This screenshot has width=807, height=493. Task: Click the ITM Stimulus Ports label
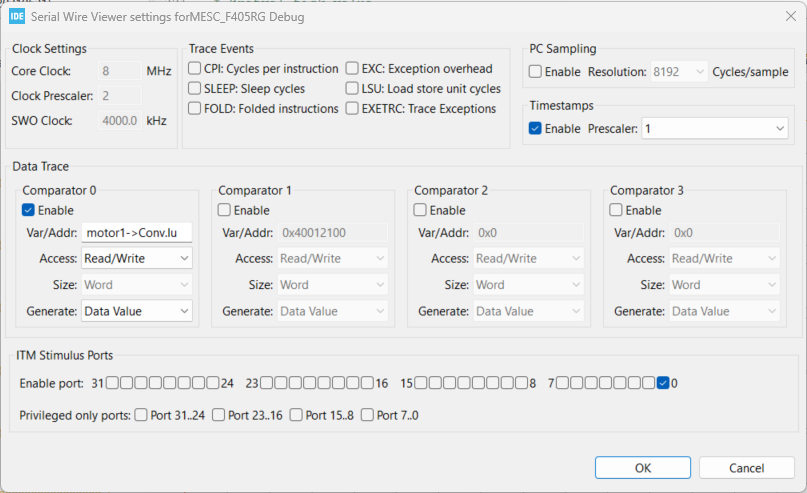(64, 355)
